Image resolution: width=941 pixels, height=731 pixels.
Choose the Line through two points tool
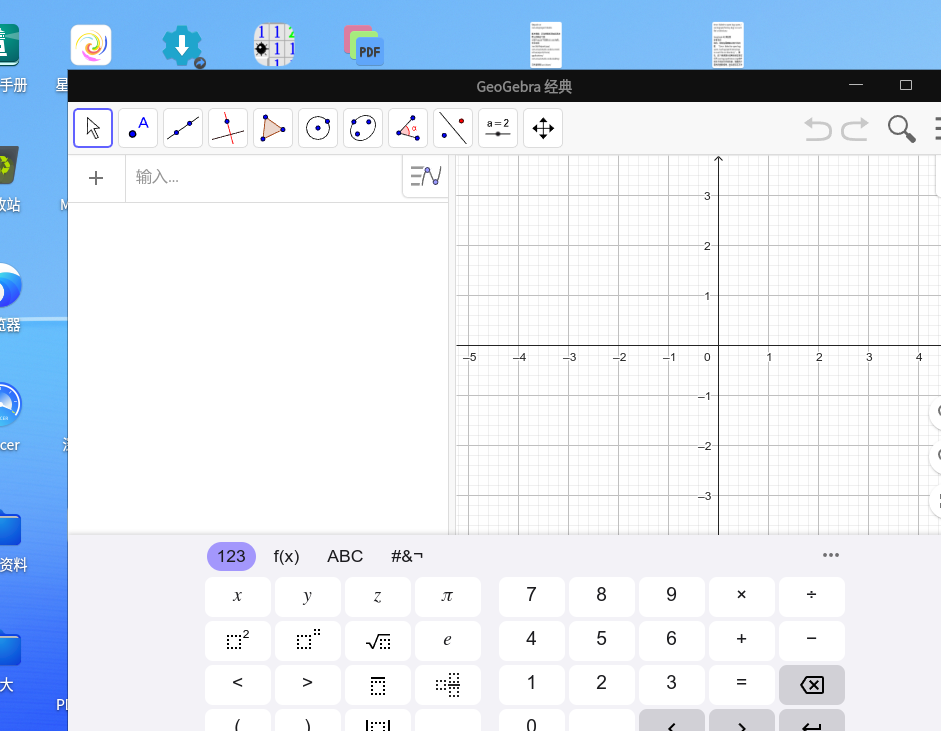(183, 128)
